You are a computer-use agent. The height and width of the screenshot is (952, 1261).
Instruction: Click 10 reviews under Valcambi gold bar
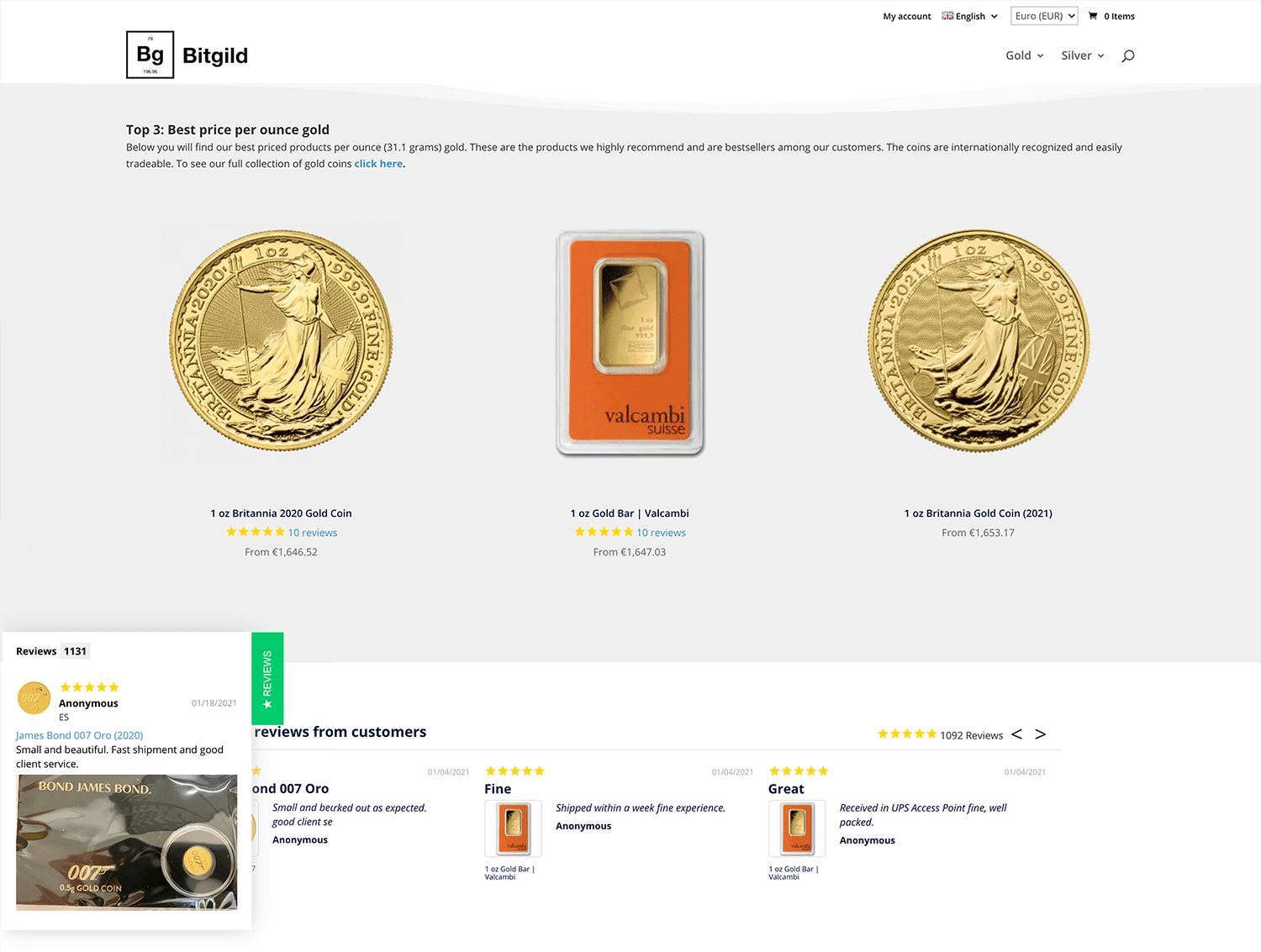click(662, 533)
